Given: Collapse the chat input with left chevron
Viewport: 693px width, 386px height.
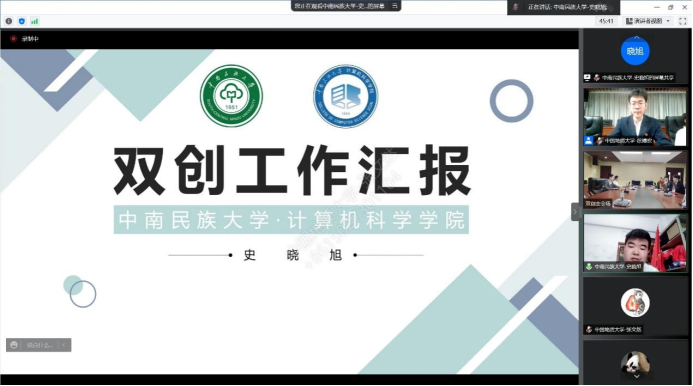Looking at the screenshot, I should click(x=64, y=345).
